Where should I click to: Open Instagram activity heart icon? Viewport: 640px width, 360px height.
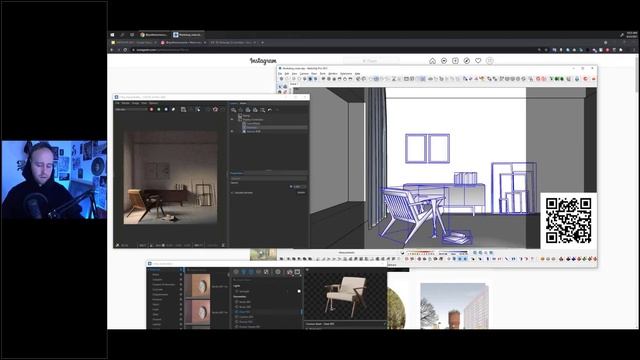478,61
